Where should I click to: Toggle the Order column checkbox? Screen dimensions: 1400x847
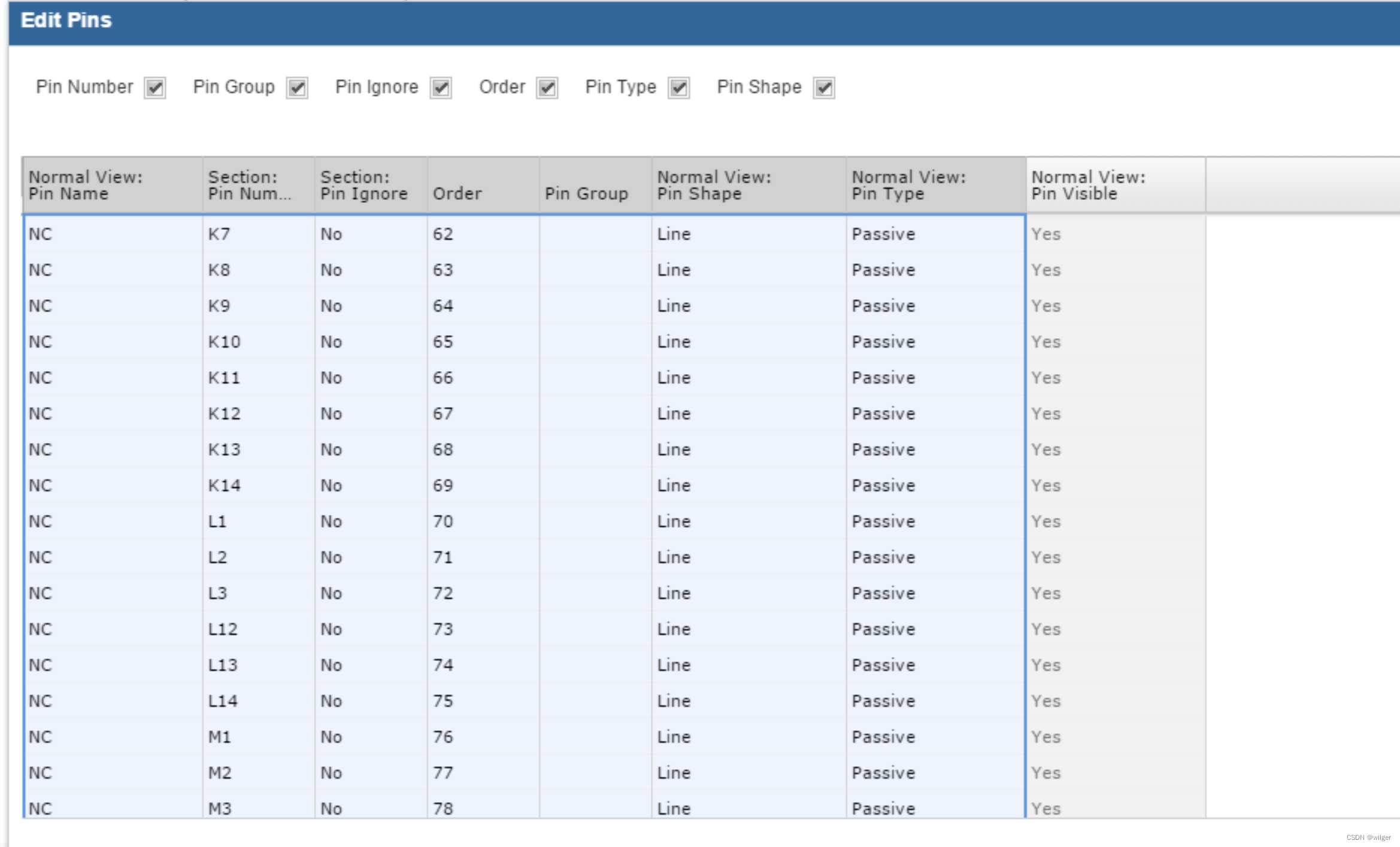click(547, 88)
